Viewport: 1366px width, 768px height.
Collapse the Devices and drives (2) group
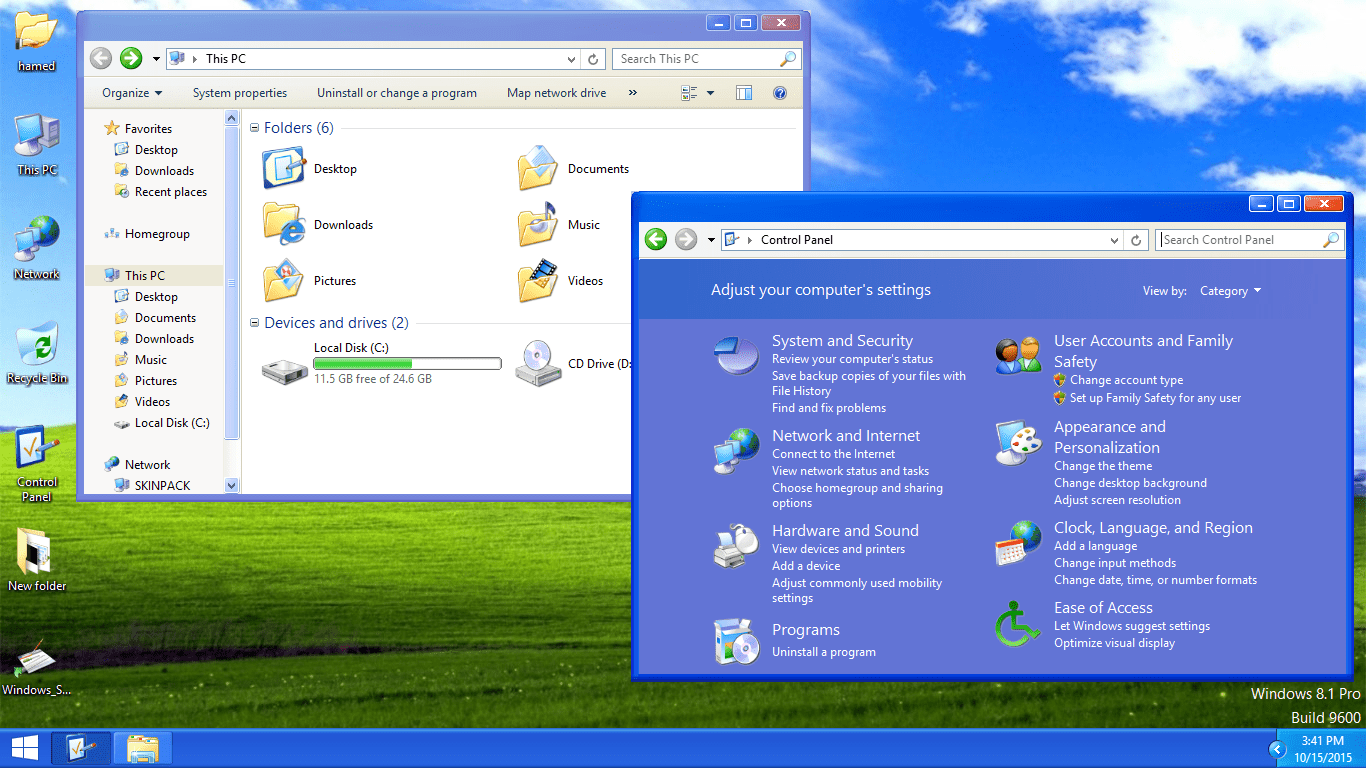pyautogui.click(x=255, y=323)
